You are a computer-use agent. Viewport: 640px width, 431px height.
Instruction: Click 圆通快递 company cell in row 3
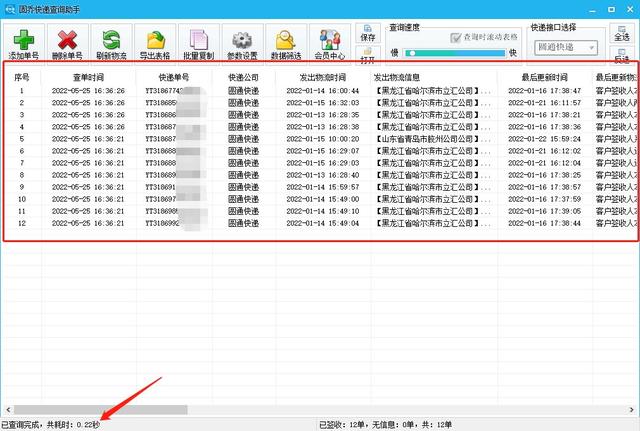click(243, 115)
